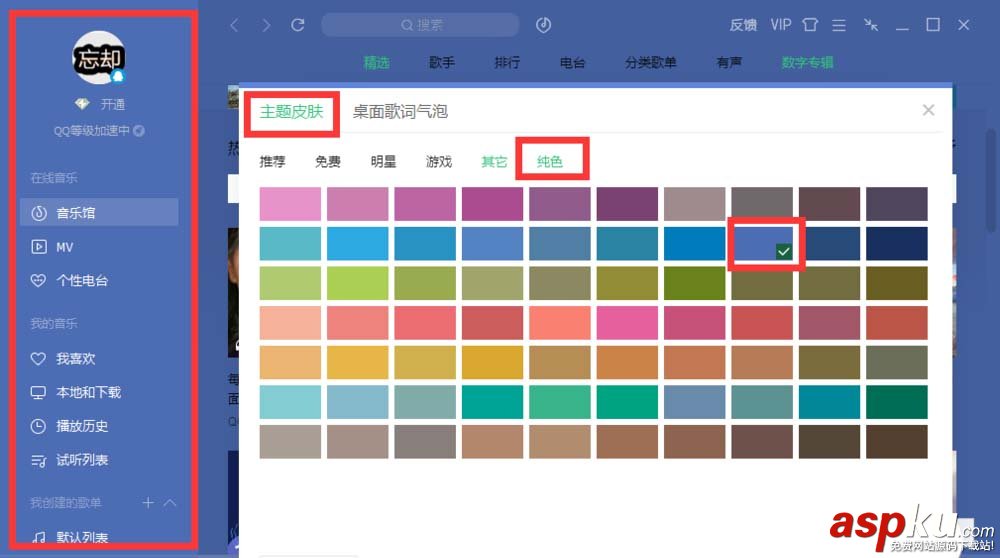Show 其它 skin category
Viewport: 1000px width, 558px height.
click(x=494, y=161)
